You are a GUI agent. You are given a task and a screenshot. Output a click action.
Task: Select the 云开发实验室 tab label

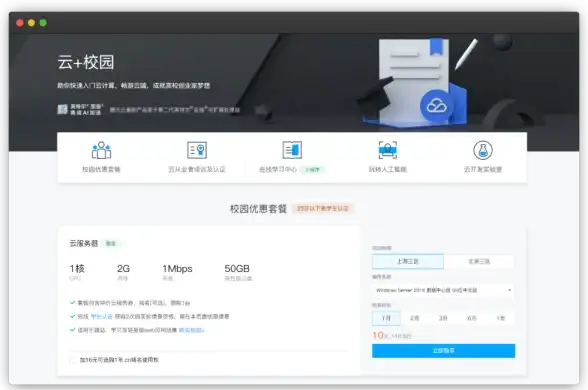[483, 170]
